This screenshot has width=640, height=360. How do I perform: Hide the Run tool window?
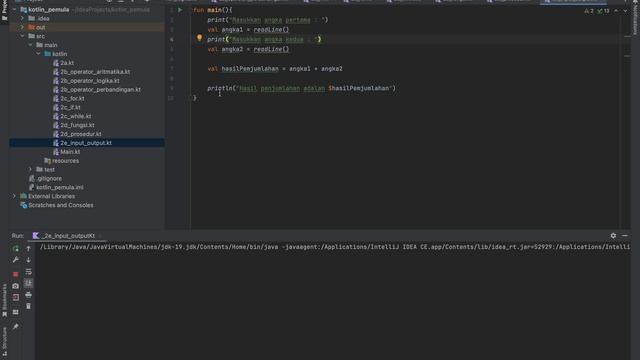[x=625, y=236]
